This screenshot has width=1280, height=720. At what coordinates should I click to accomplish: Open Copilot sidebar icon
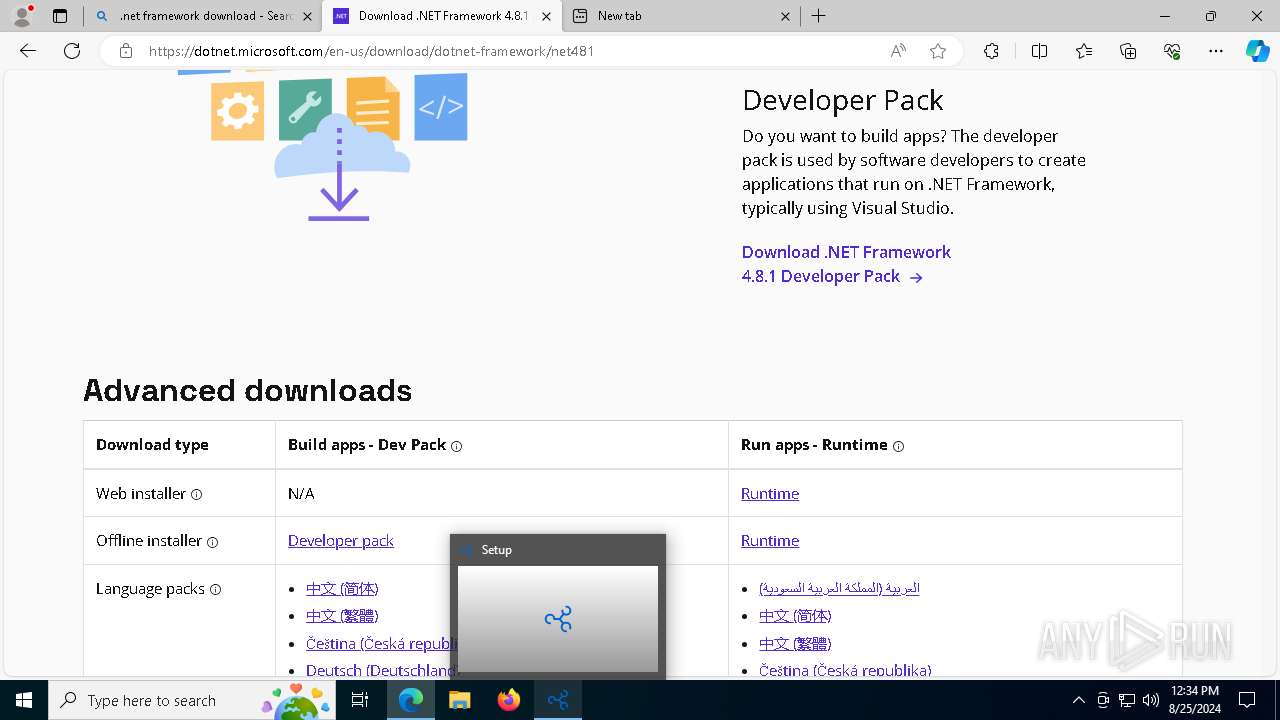[1257, 51]
